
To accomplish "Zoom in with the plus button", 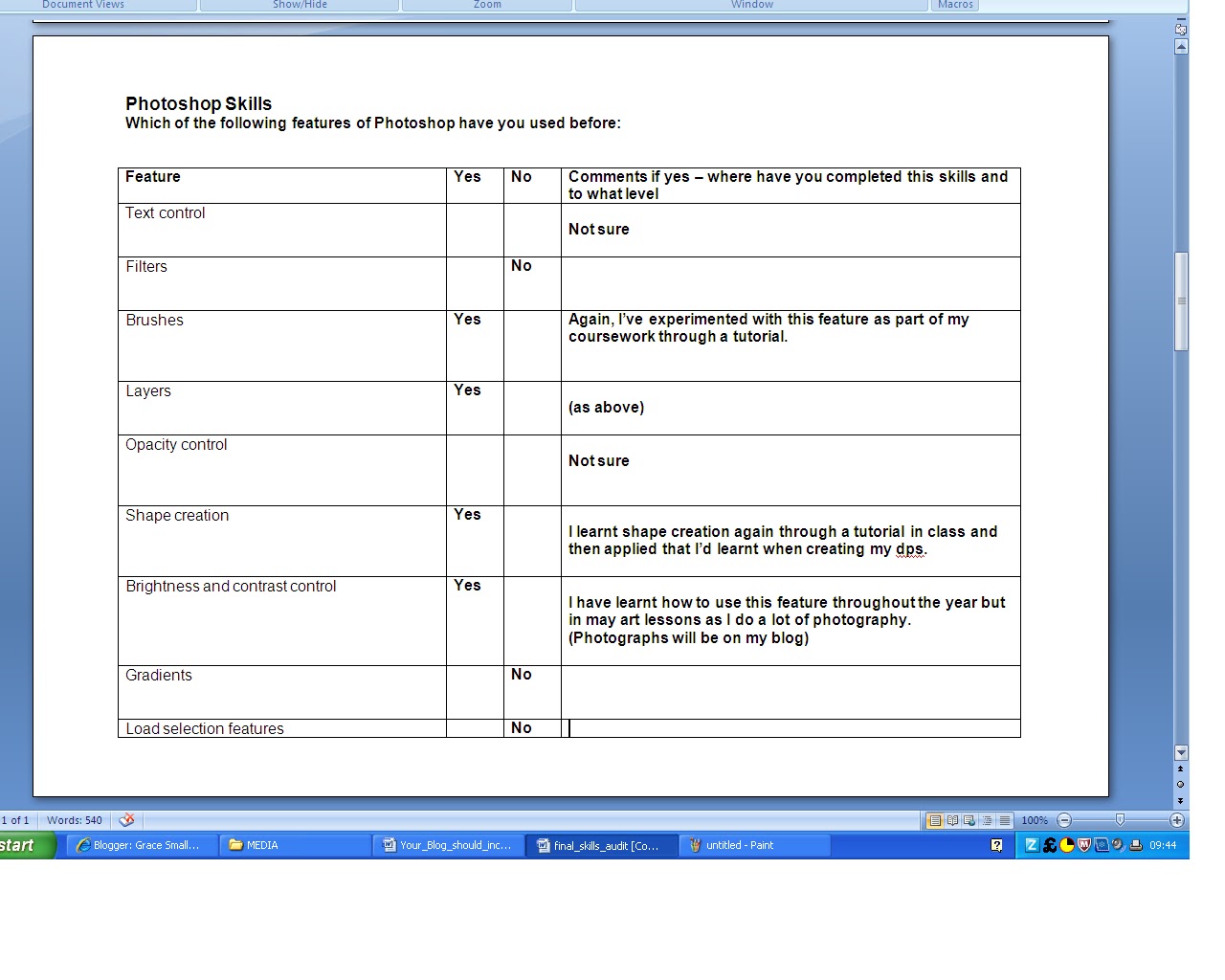I will coord(1175,820).
